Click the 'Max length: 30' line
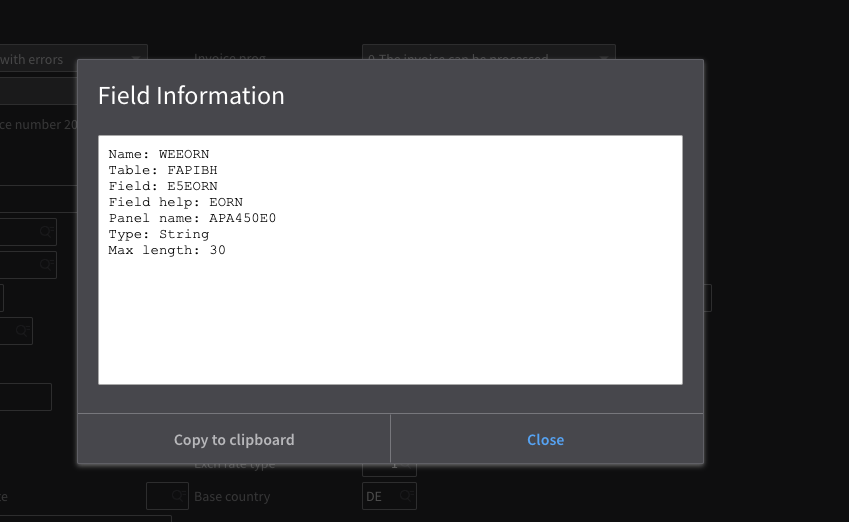 pos(167,250)
